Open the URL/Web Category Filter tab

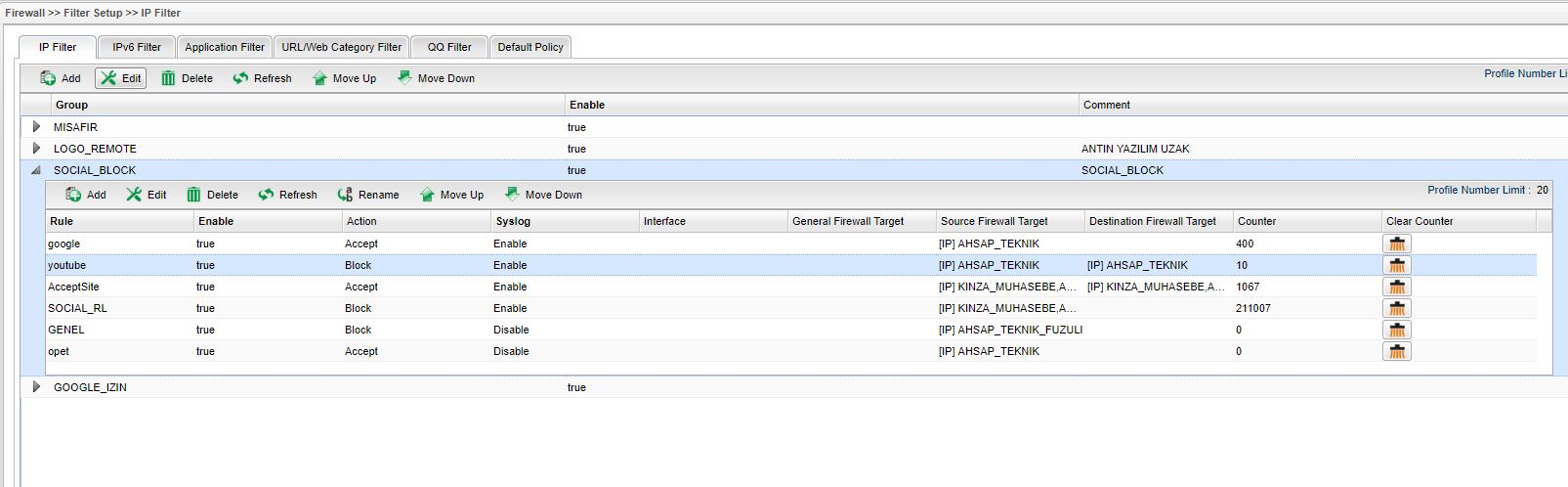coord(342,47)
